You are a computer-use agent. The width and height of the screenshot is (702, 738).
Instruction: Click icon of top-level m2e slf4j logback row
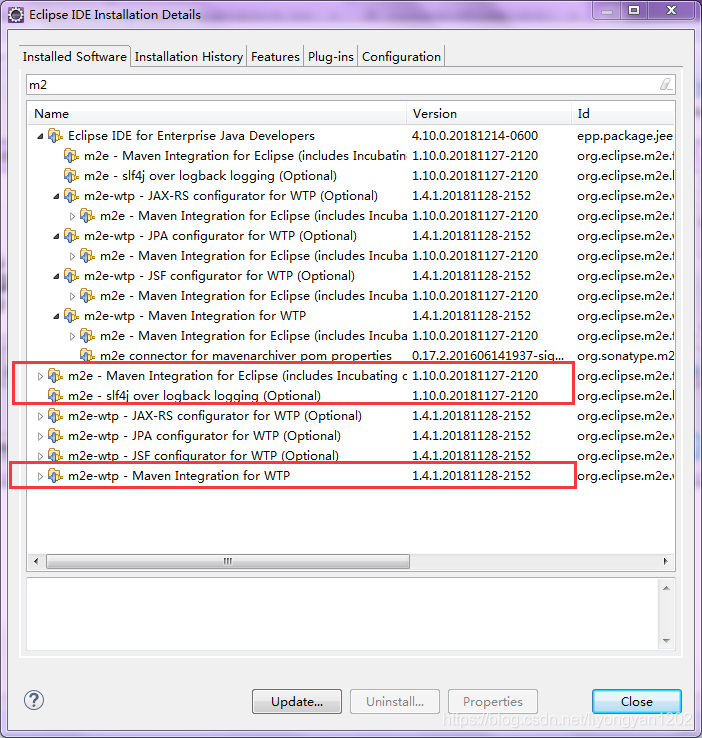(56, 396)
